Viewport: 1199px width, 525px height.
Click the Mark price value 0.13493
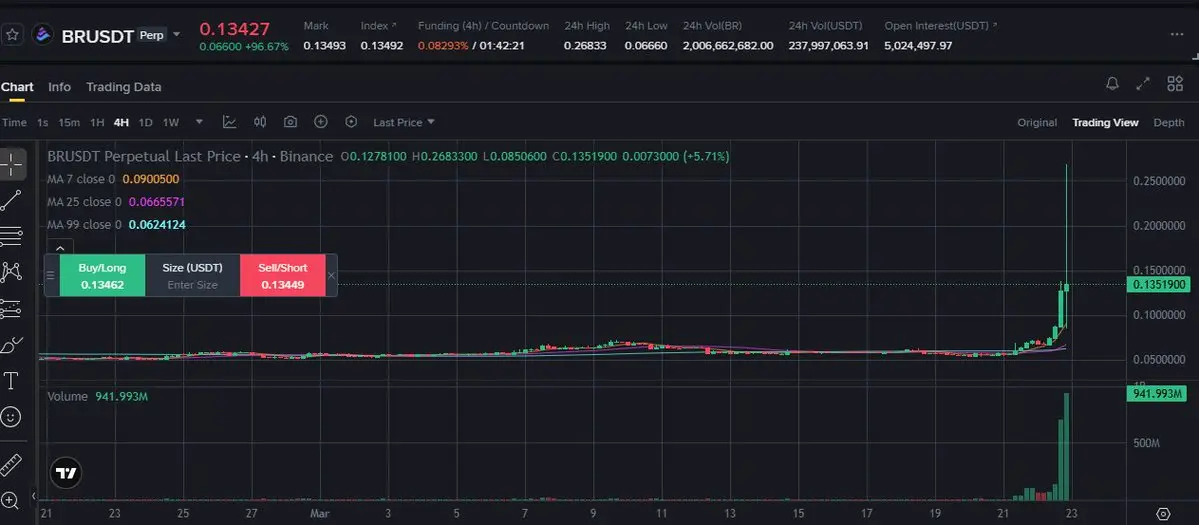(x=324, y=46)
